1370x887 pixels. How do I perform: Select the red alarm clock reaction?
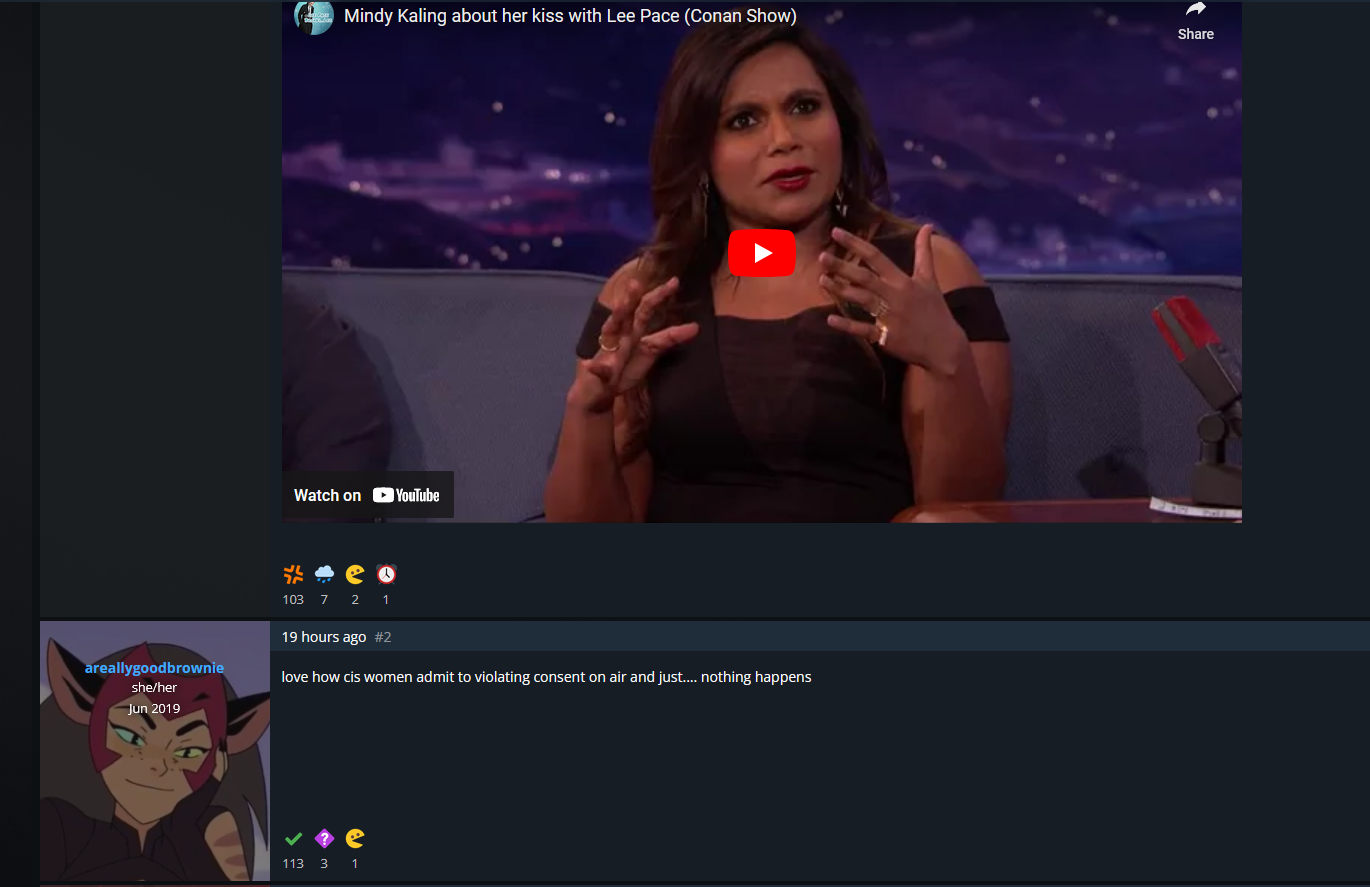coord(386,574)
